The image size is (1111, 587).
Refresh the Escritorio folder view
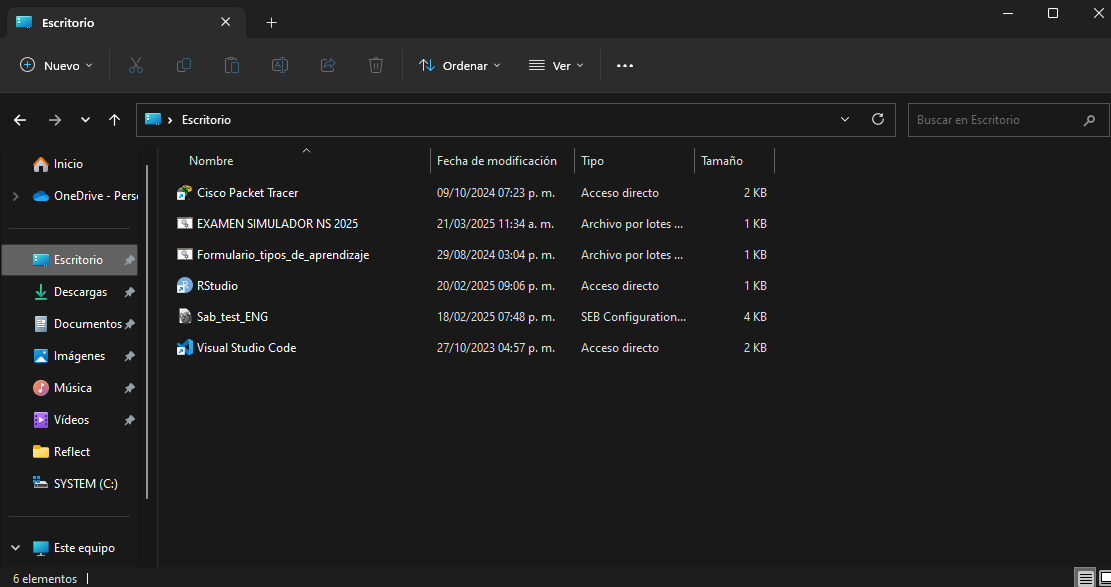(x=878, y=119)
